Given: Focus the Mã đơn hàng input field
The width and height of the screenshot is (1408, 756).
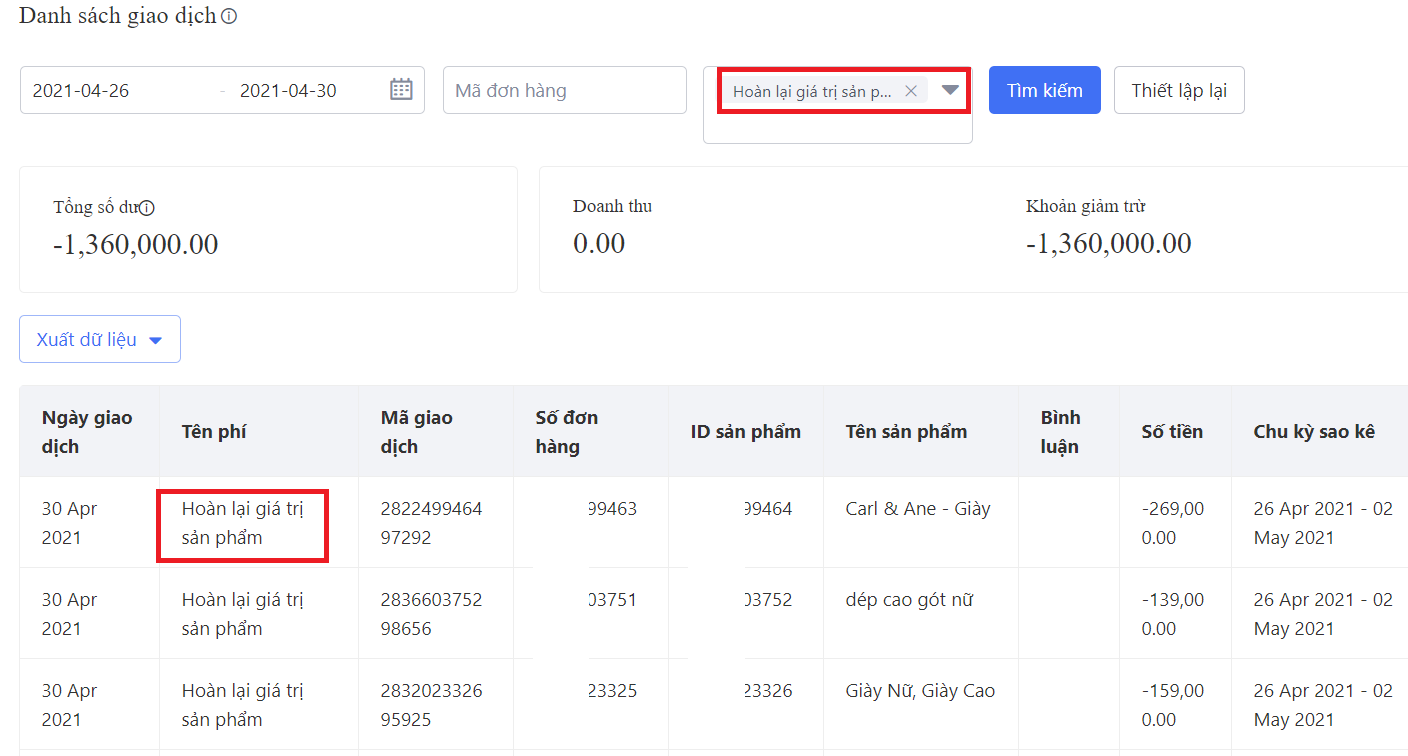Looking at the screenshot, I should click(564, 90).
